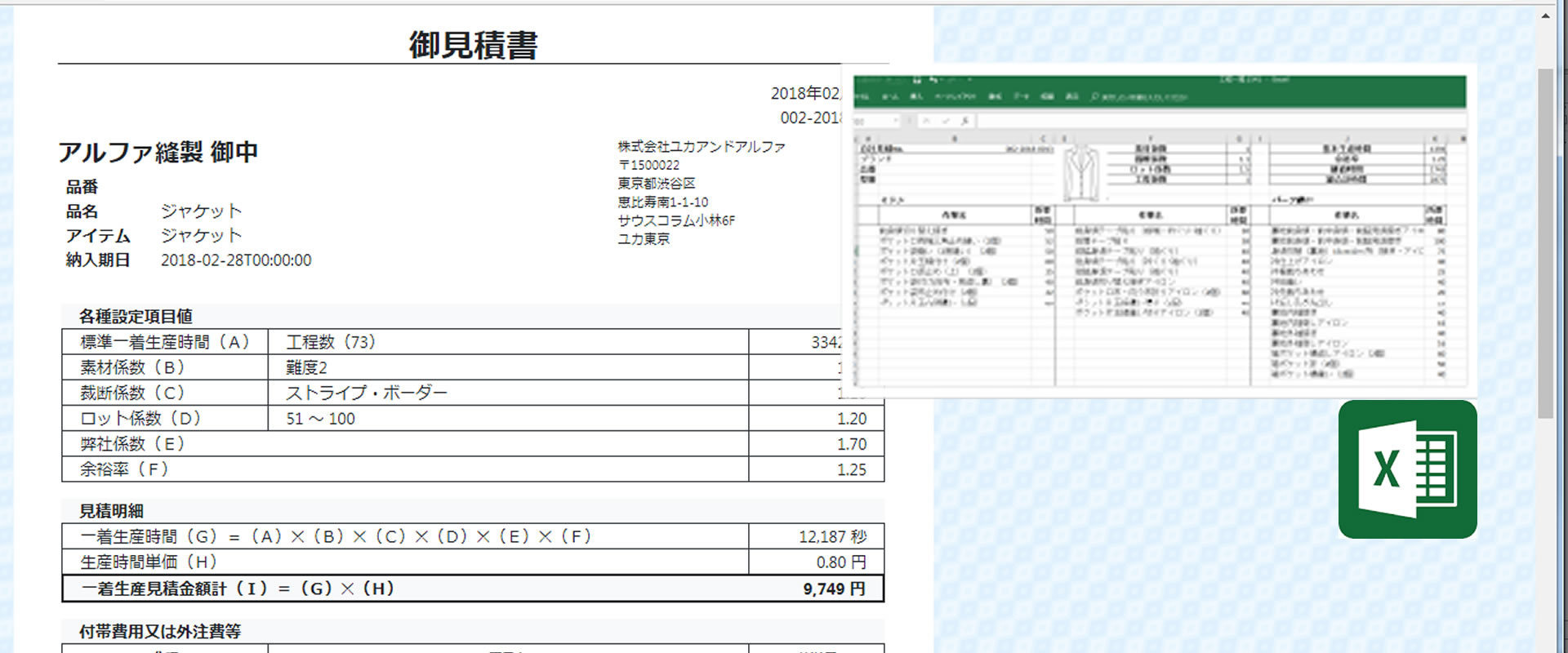The image size is (1568, 653).
Task: Switch to the ホーム ribbon tab
Action: coord(891,97)
